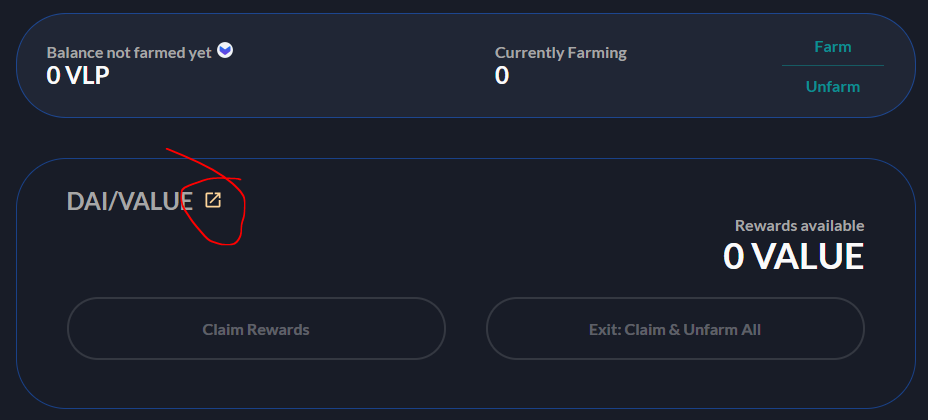This screenshot has height=420, width=928.
Task: Click the Currently Farming label
Action: pos(560,53)
